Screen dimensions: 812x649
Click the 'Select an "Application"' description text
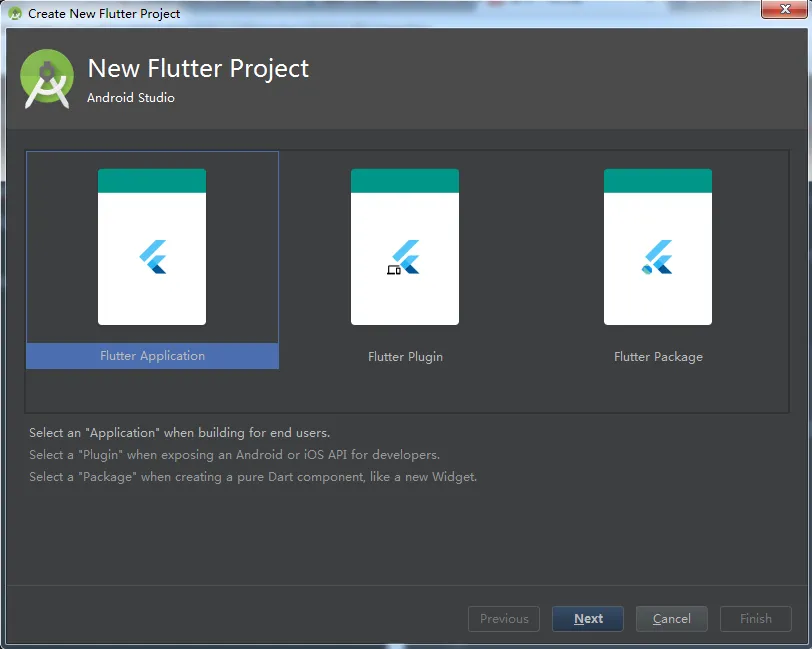[x=179, y=432]
